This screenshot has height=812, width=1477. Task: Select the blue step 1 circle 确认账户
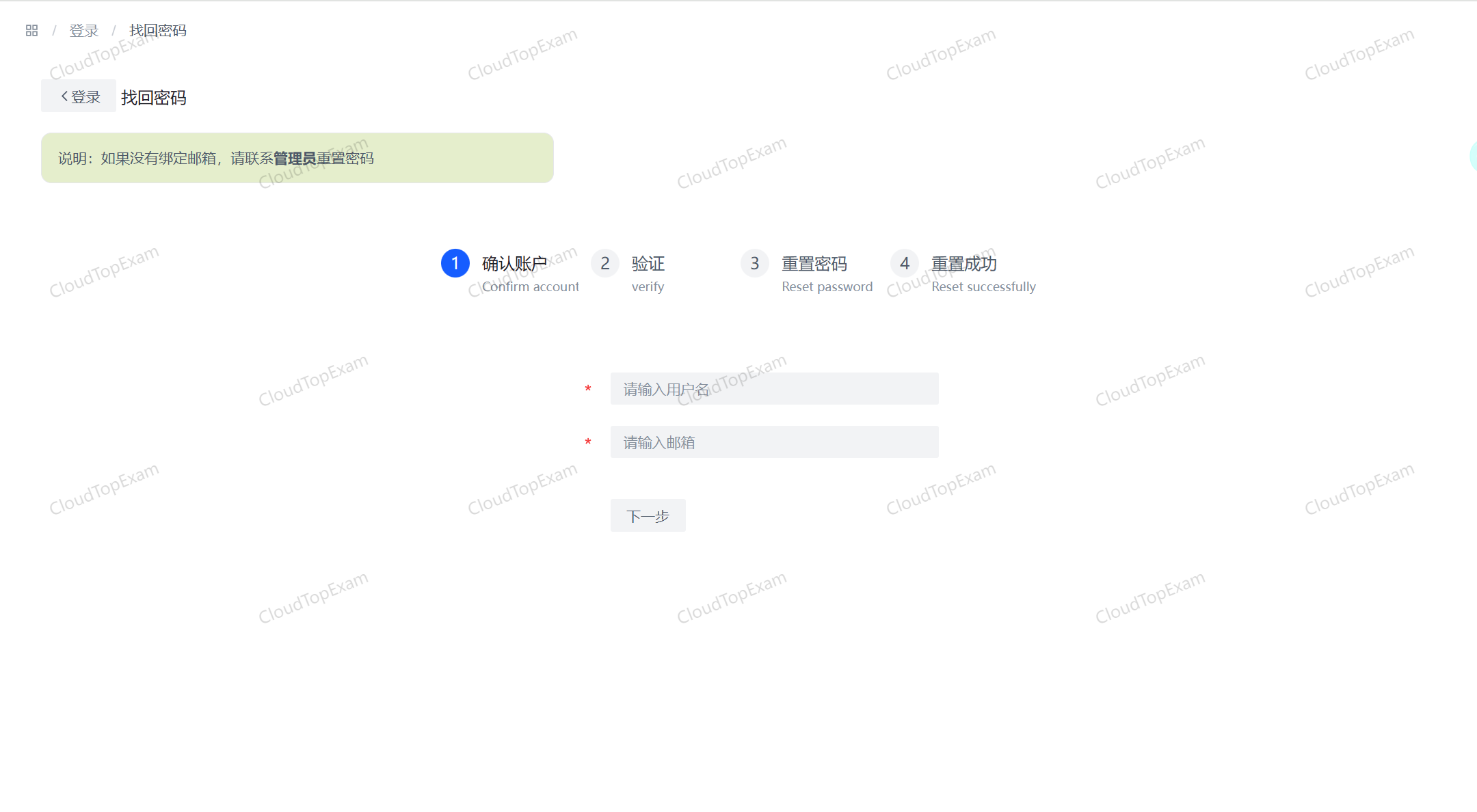click(x=455, y=263)
